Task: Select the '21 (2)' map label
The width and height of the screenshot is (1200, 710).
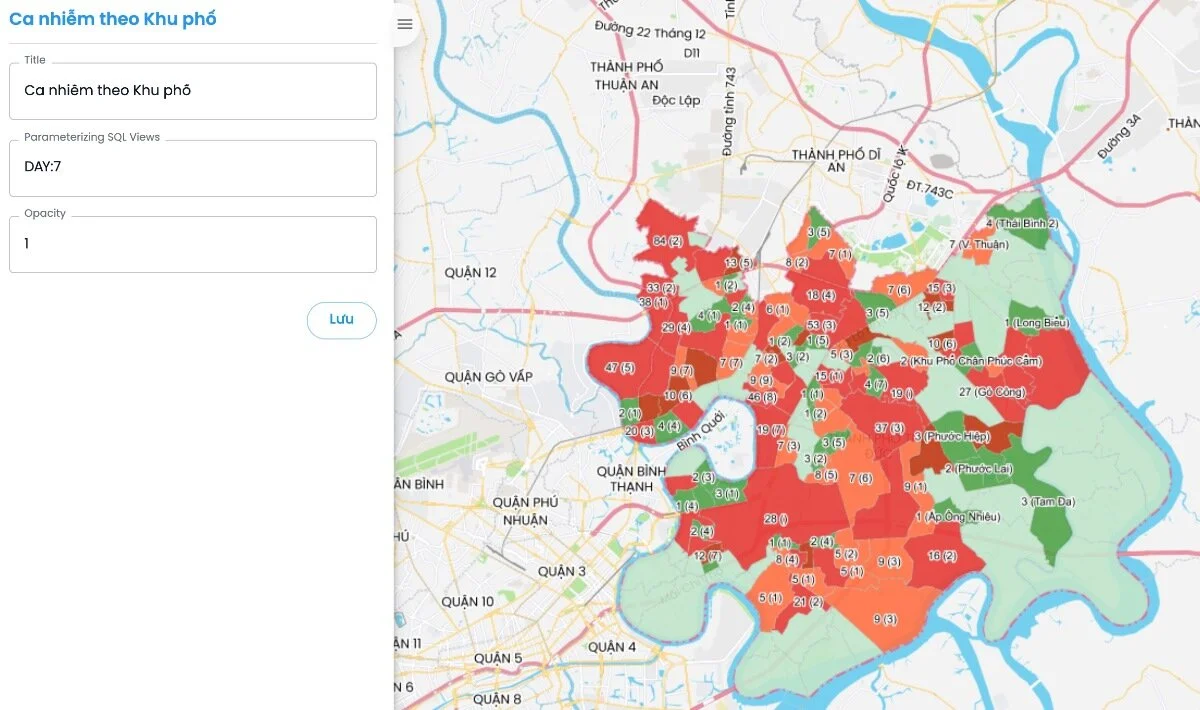Action: [808, 602]
